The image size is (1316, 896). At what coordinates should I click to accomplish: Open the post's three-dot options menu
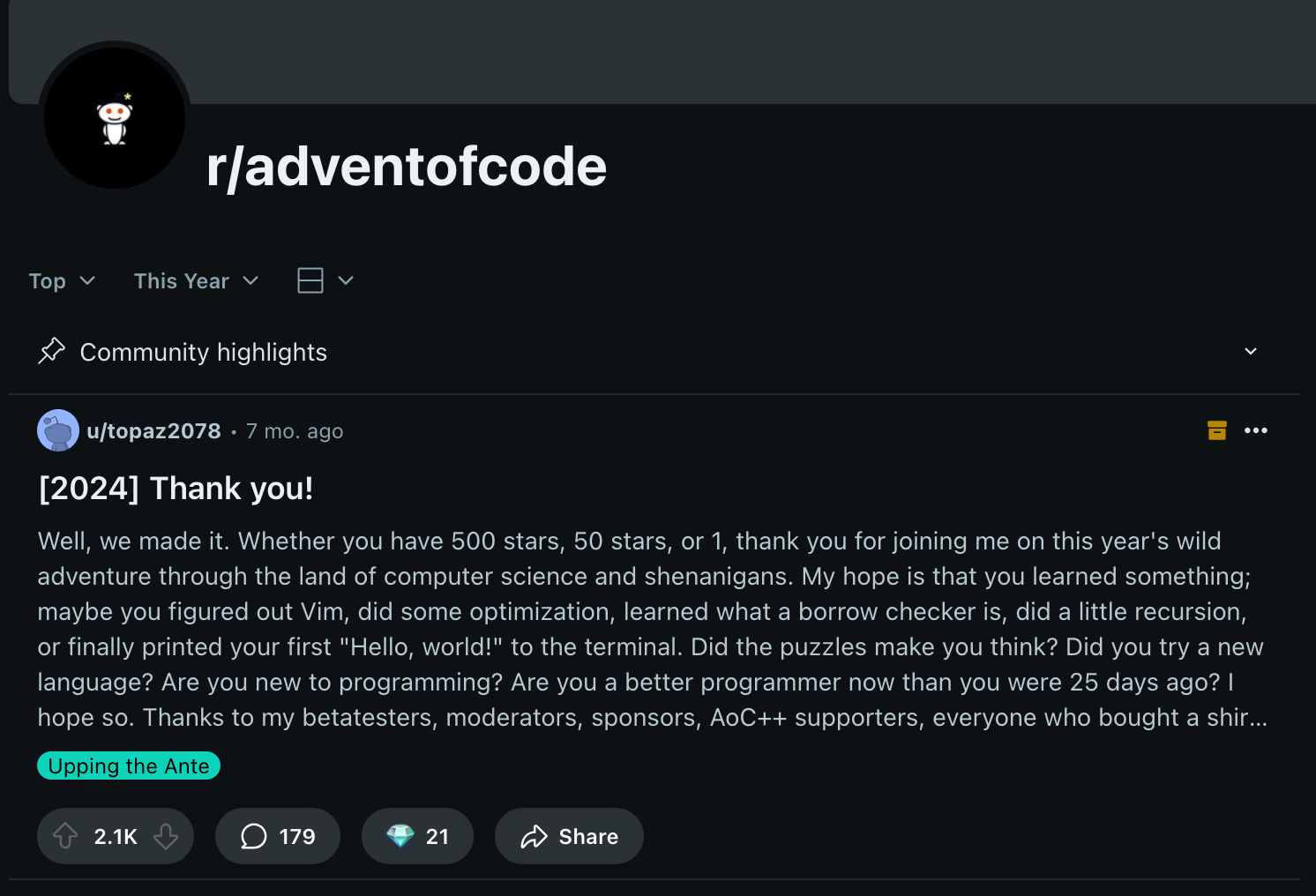1256,430
